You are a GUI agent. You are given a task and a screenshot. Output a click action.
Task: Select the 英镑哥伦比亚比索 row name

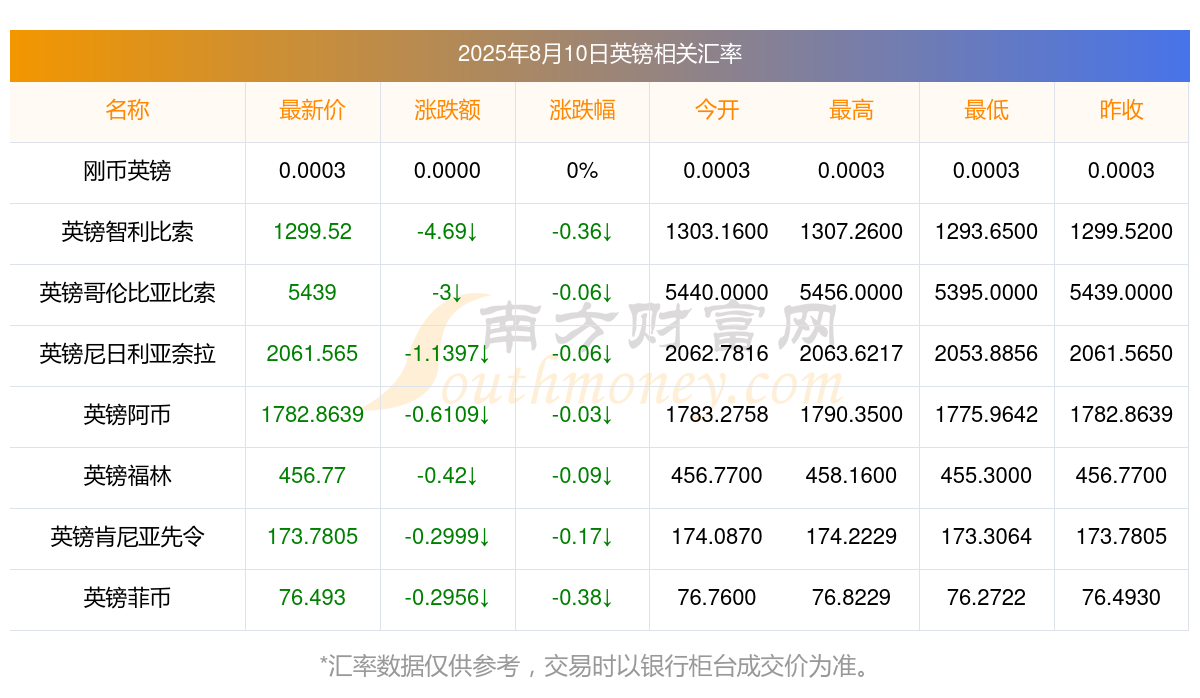click(x=127, y=293)
